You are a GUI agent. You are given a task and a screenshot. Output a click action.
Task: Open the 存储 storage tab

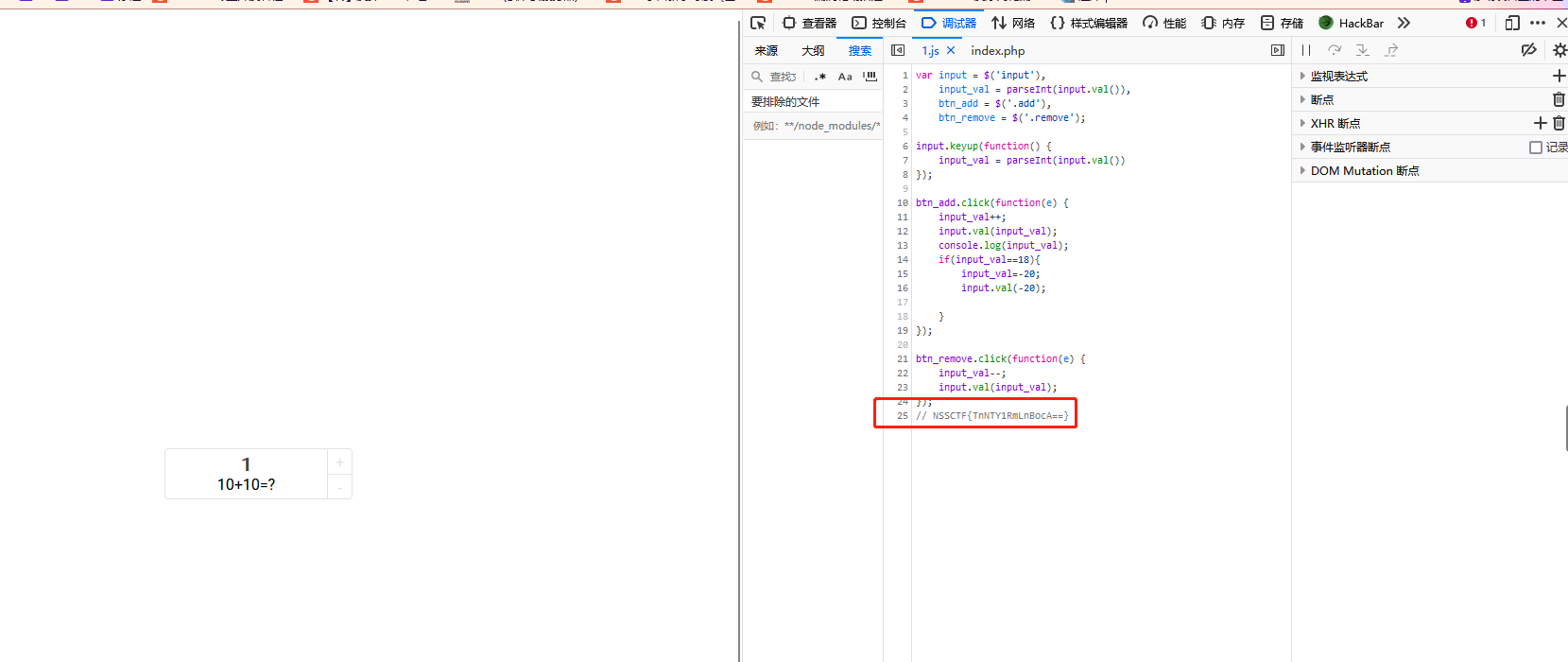pyautogui.click(x=1282, y=23)
